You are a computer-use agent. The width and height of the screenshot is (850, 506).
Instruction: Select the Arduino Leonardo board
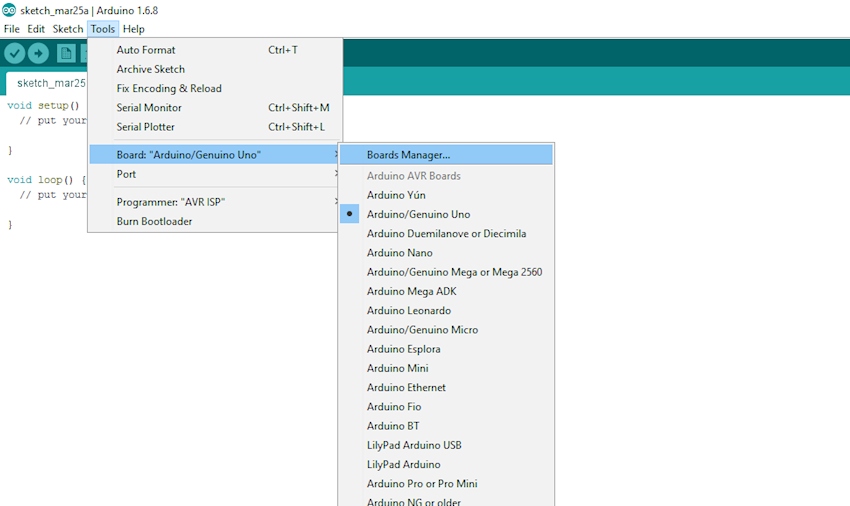point(446,311)
